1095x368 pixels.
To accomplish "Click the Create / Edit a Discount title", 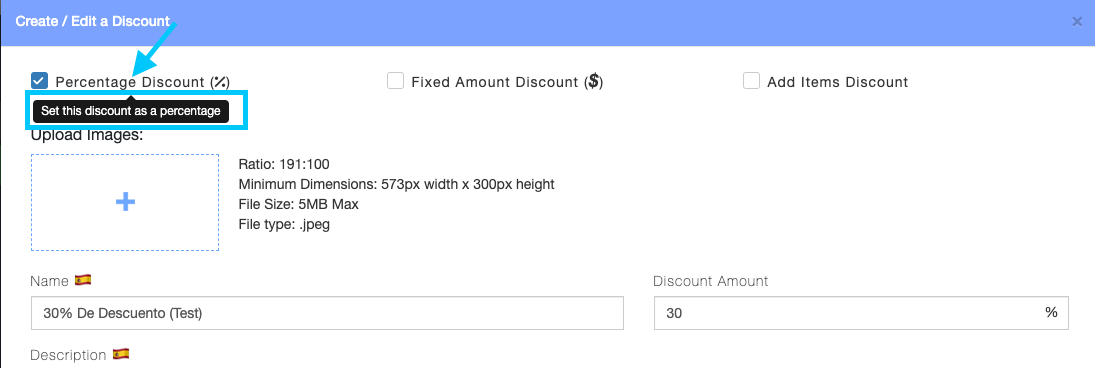I will click(x=92, y=22).
